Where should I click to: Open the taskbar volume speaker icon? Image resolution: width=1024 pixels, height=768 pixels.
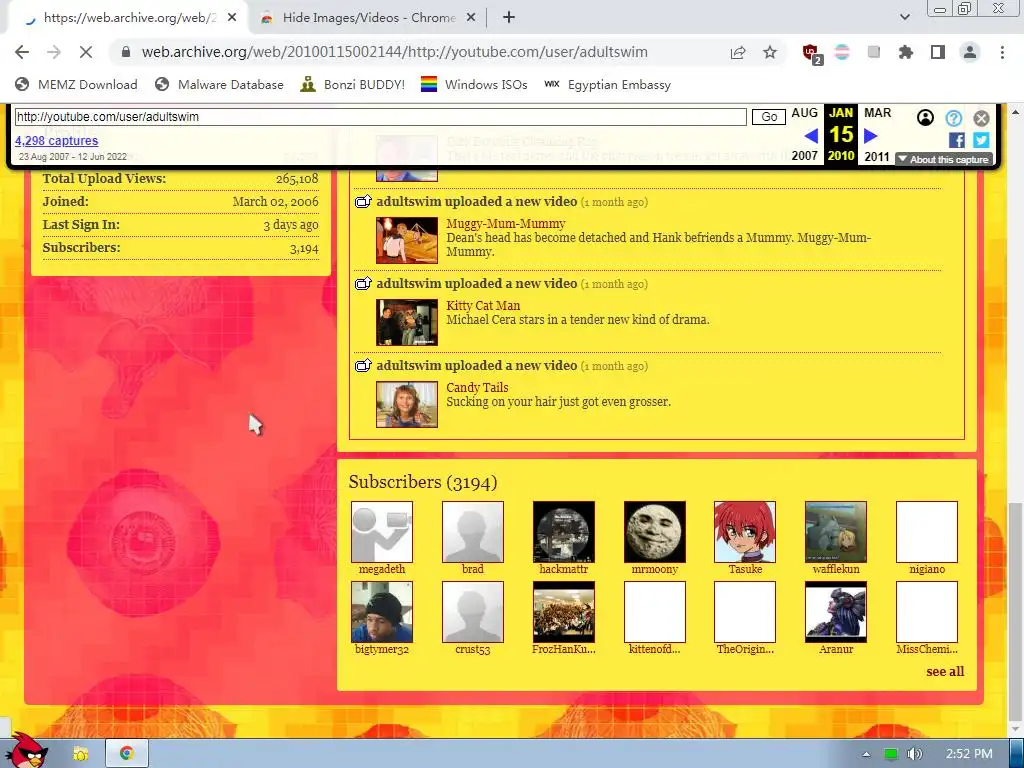point(914,754)
